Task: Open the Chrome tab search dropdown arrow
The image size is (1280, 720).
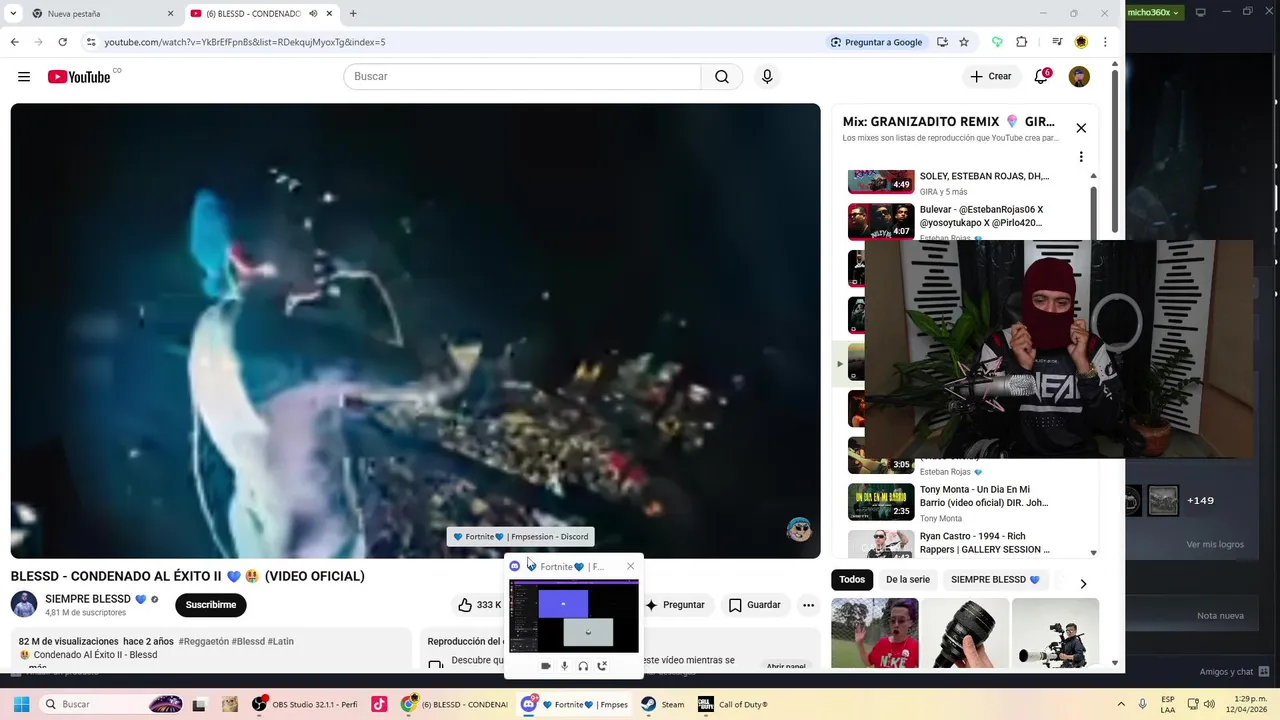Action: coord(14,14)
